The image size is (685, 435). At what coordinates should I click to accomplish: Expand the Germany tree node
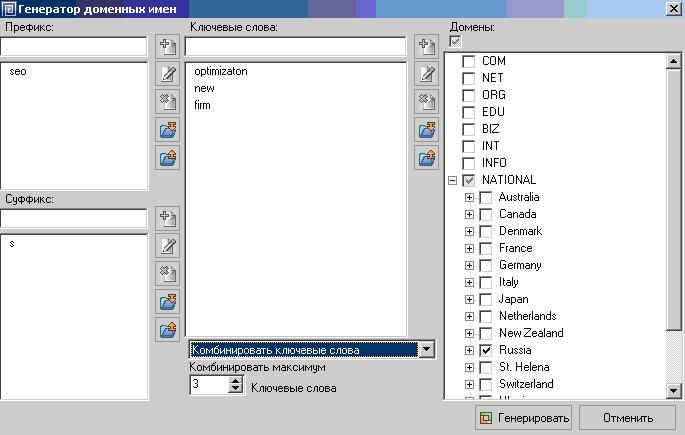[x=470, y=266]
